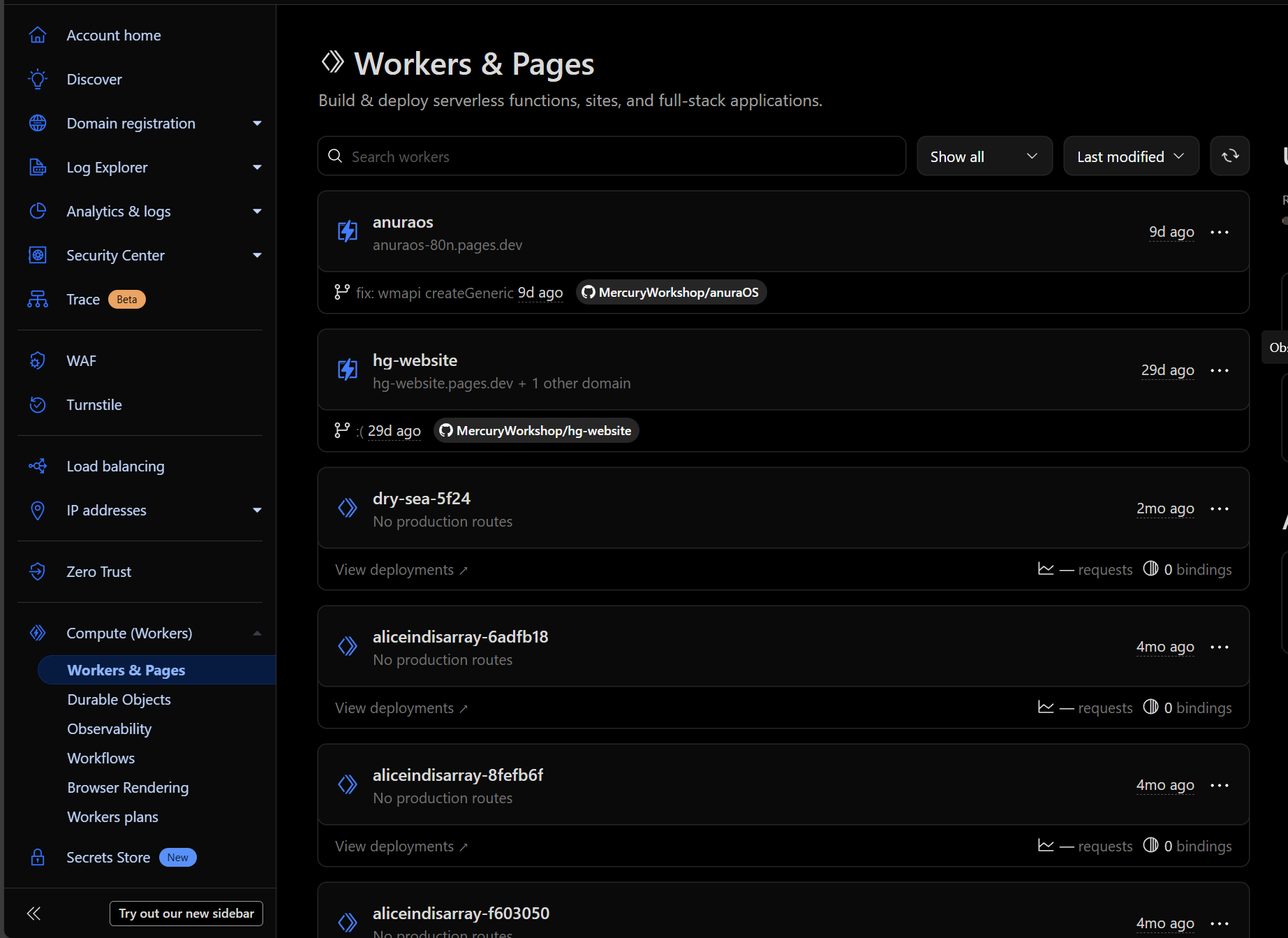Open the Last modified sort dropdown
1288x938 pixels.
1131,156
